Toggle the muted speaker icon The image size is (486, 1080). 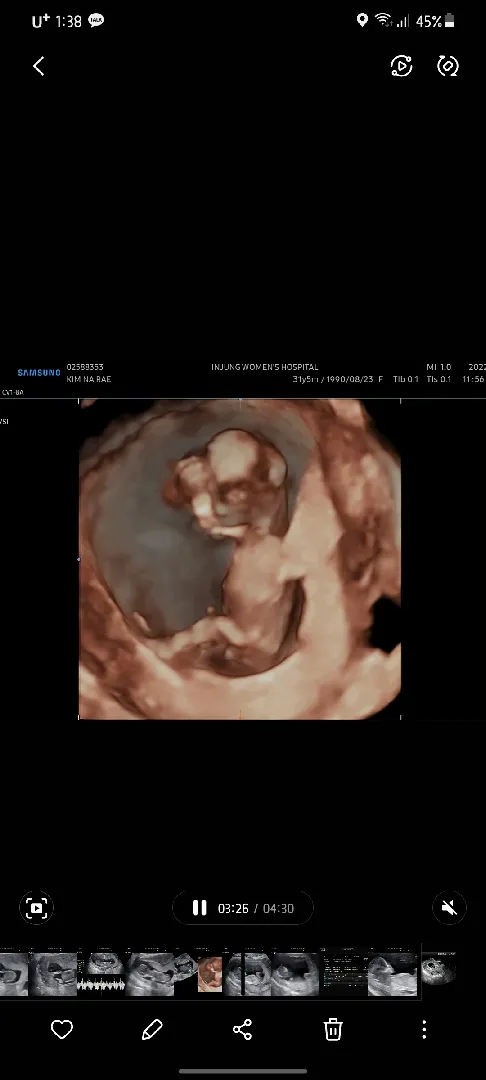coord(450,908)
